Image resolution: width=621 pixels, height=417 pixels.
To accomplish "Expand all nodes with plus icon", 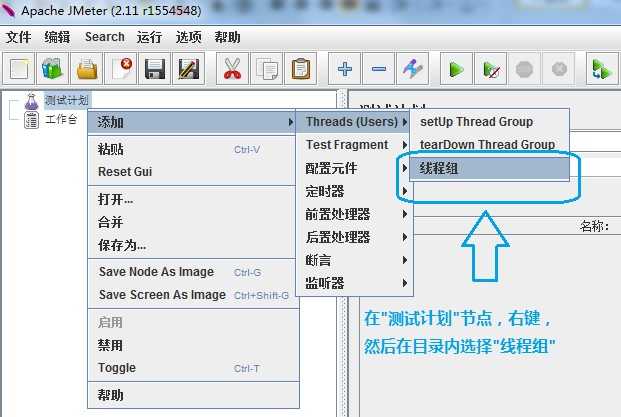I will coord(345,69).
